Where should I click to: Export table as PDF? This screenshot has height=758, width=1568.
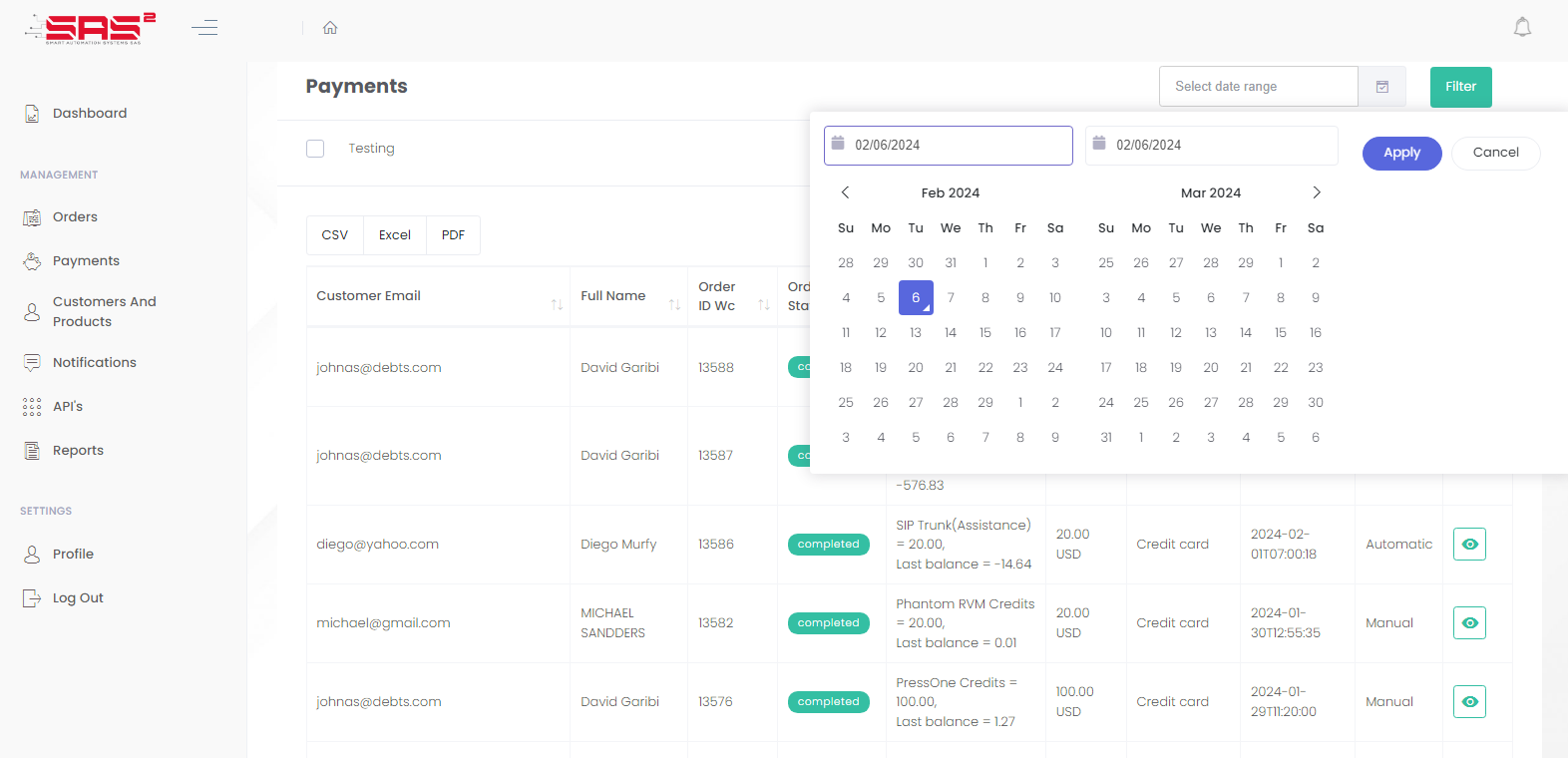click(453, 235)
